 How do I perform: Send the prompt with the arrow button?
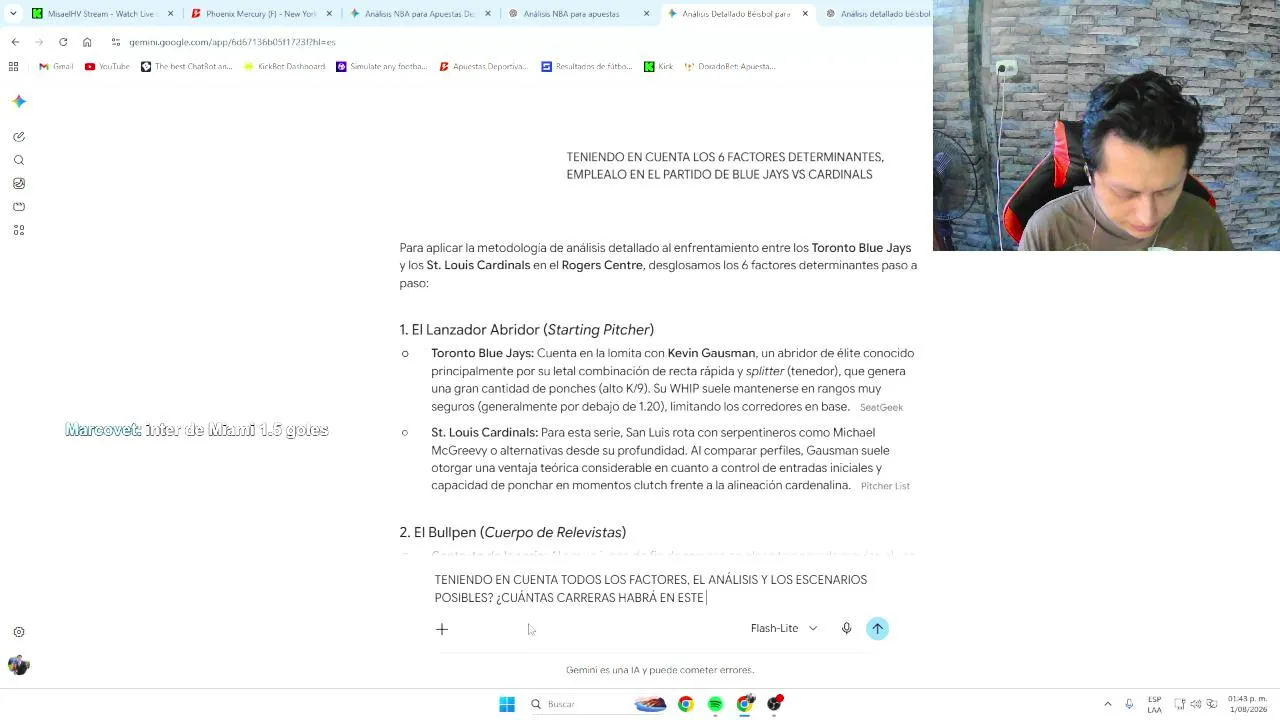[x=877, y=628]
